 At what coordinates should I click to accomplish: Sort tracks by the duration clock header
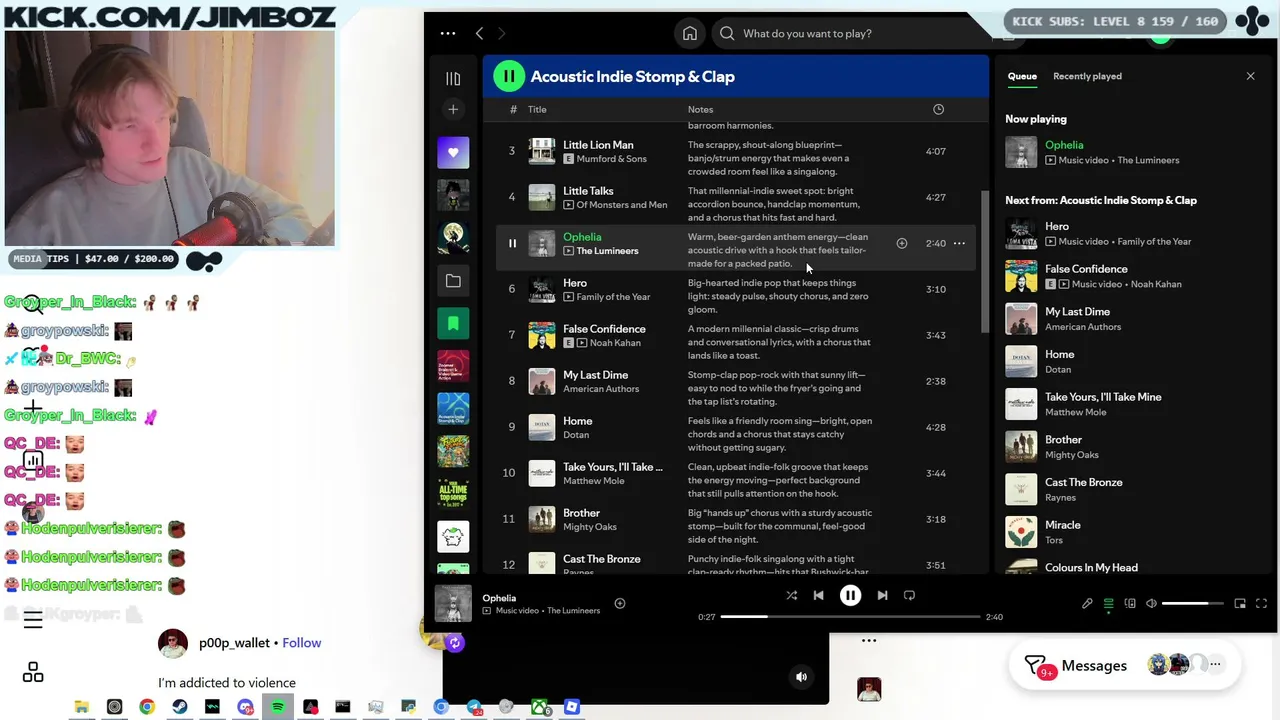tap(938, 109)
